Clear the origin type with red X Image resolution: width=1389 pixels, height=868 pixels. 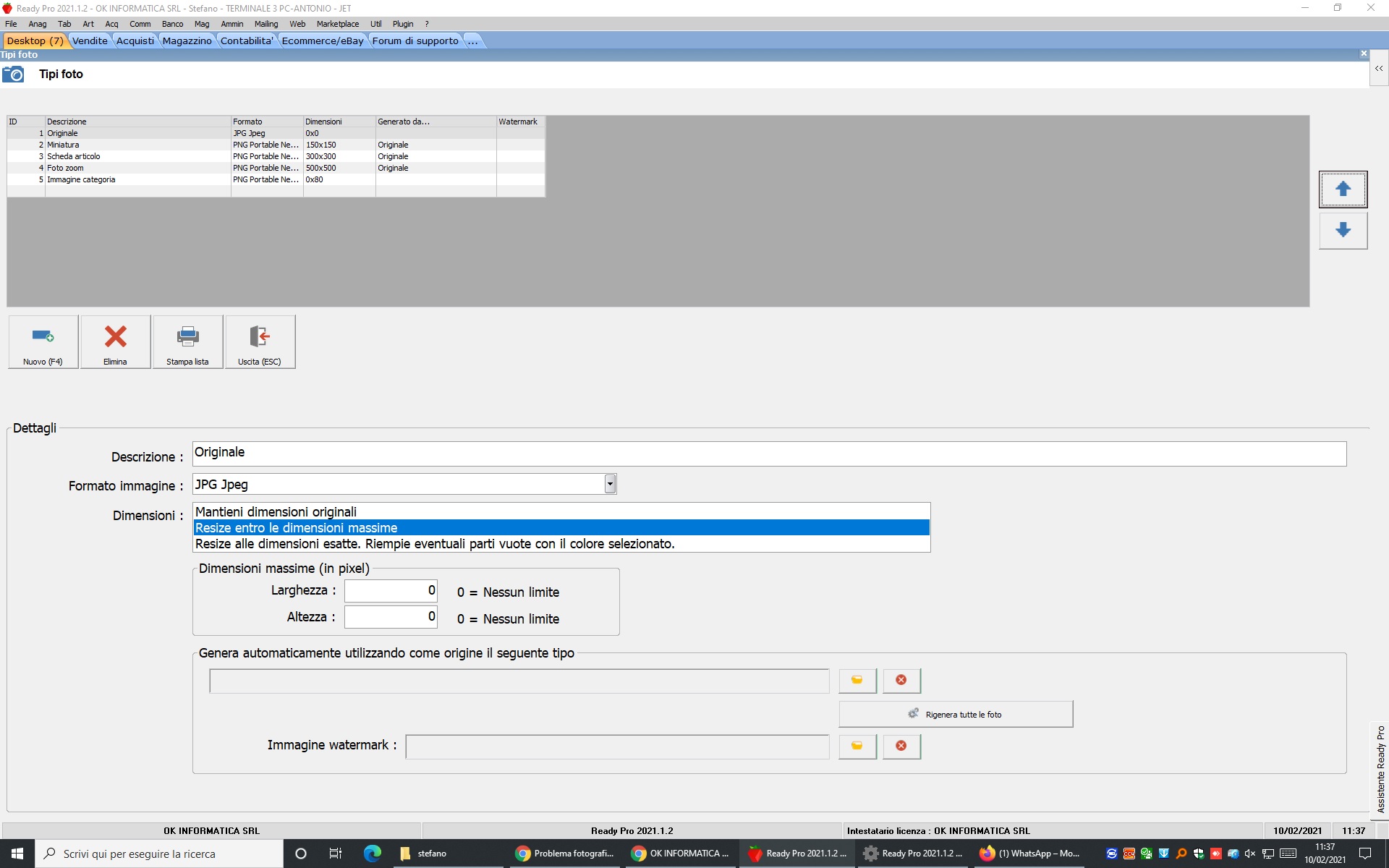click(901, 680)
